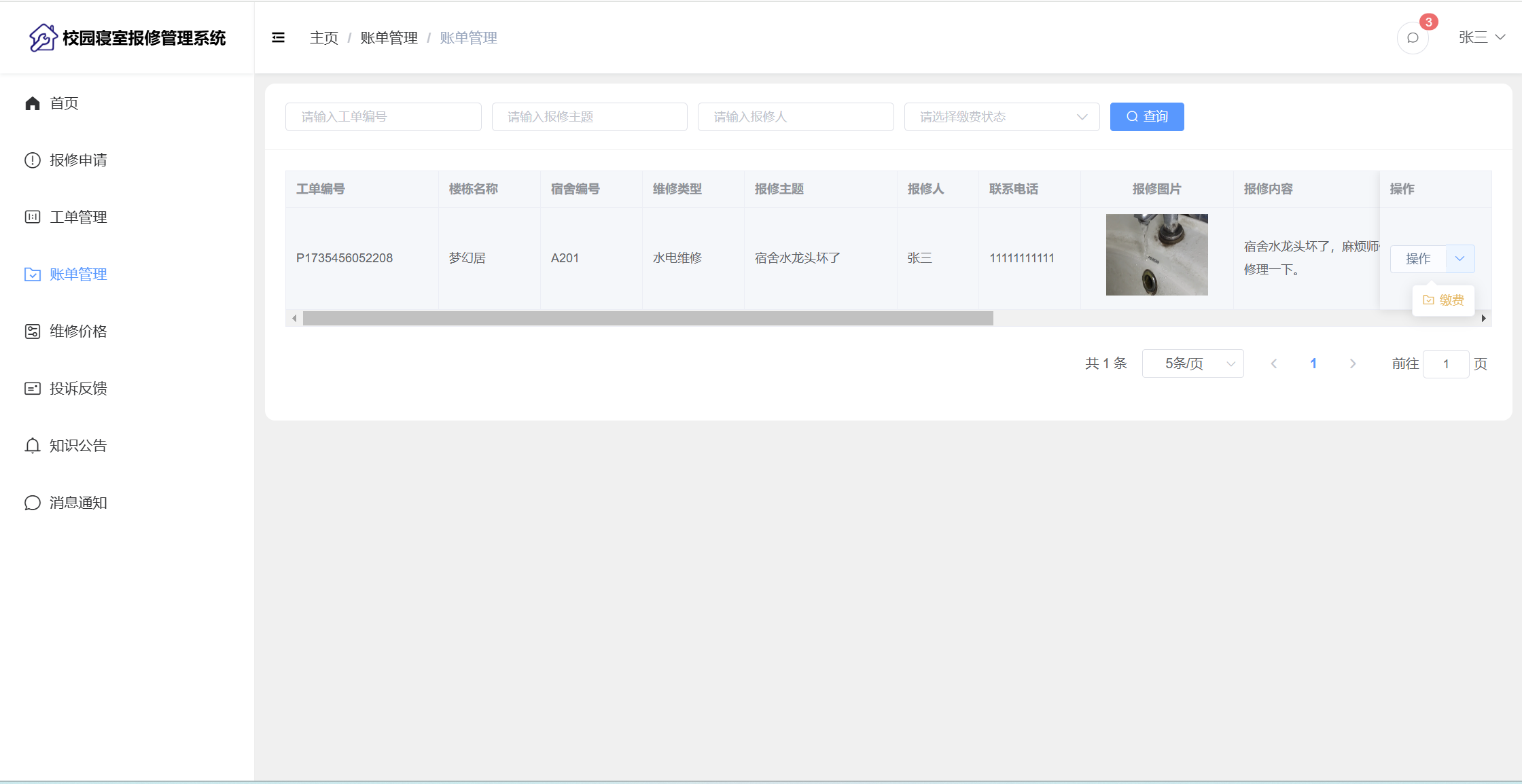Go to 主页 via breadcrumb link
Viewport: 1522px width, 784px height.
[x=323, y=38]
